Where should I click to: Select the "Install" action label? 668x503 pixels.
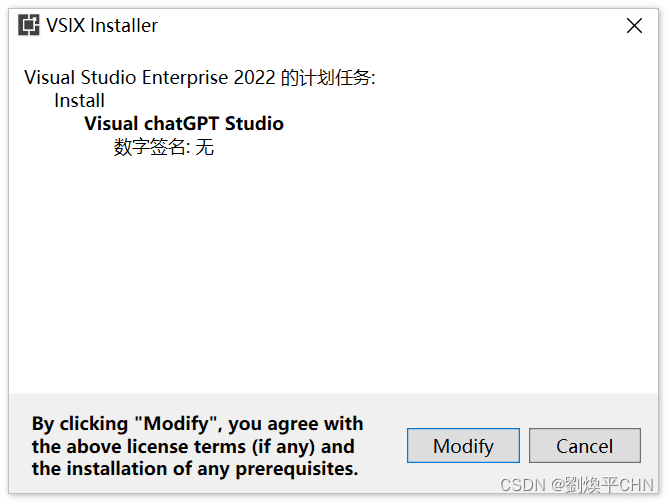point(79,101)
